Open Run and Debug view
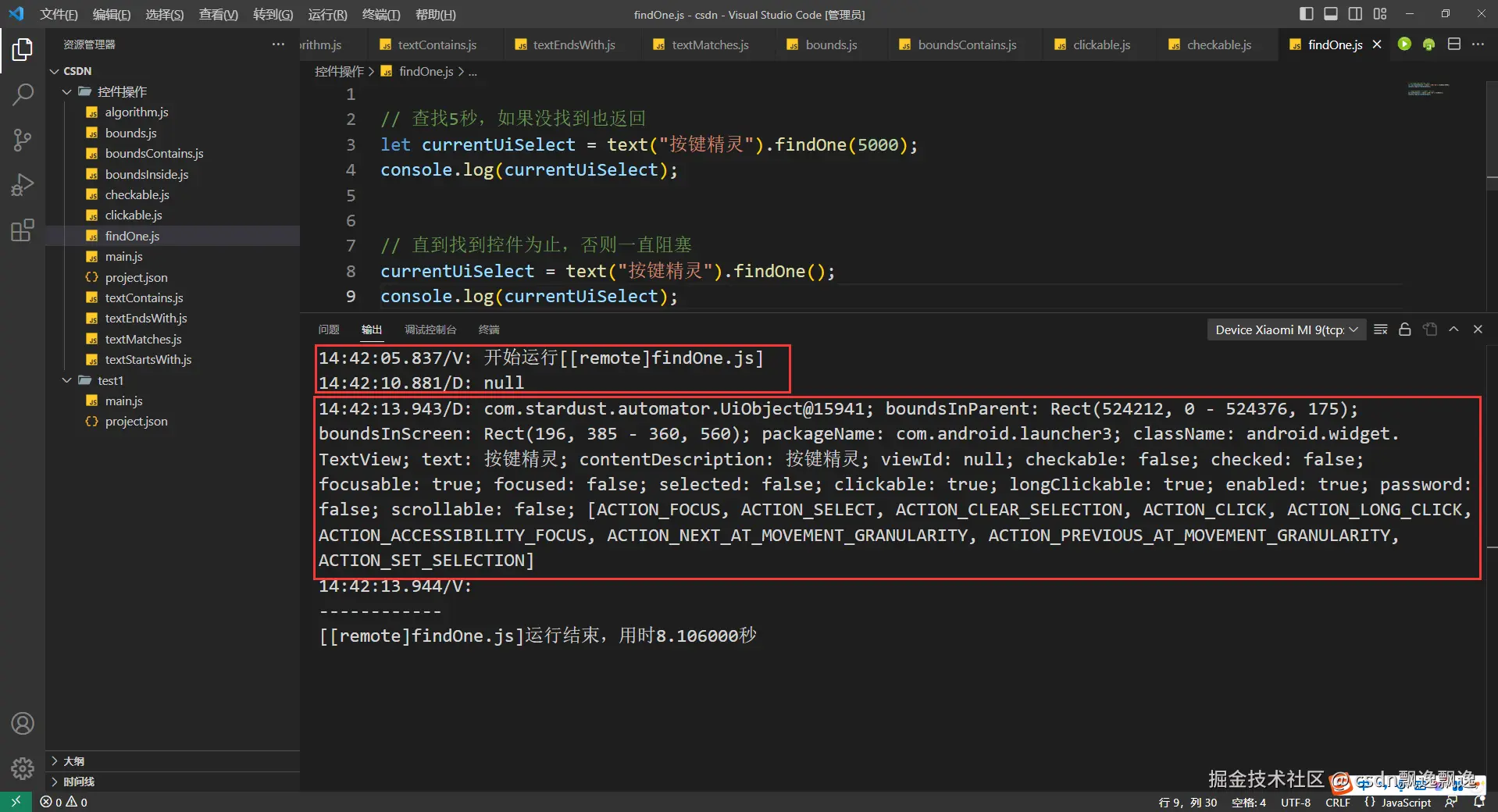This screenshot has width=1498, height=812. [23, 185]
